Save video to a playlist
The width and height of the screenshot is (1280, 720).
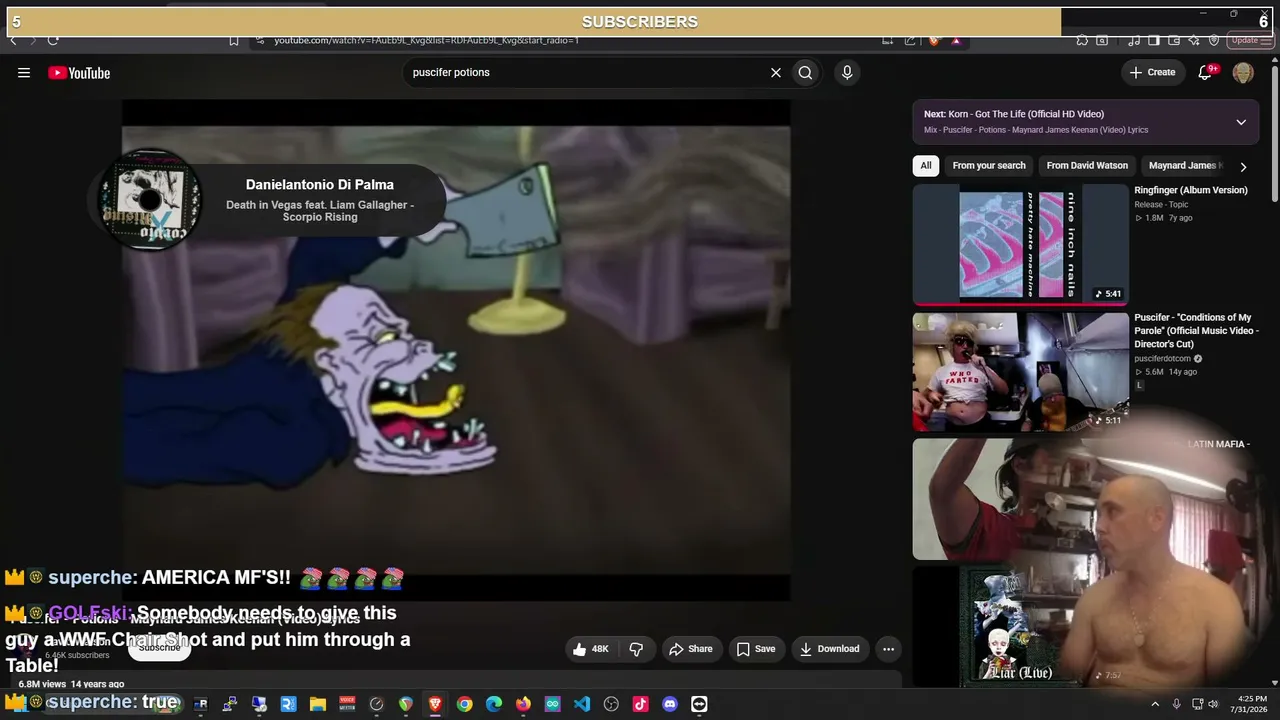tap(756, 649)
